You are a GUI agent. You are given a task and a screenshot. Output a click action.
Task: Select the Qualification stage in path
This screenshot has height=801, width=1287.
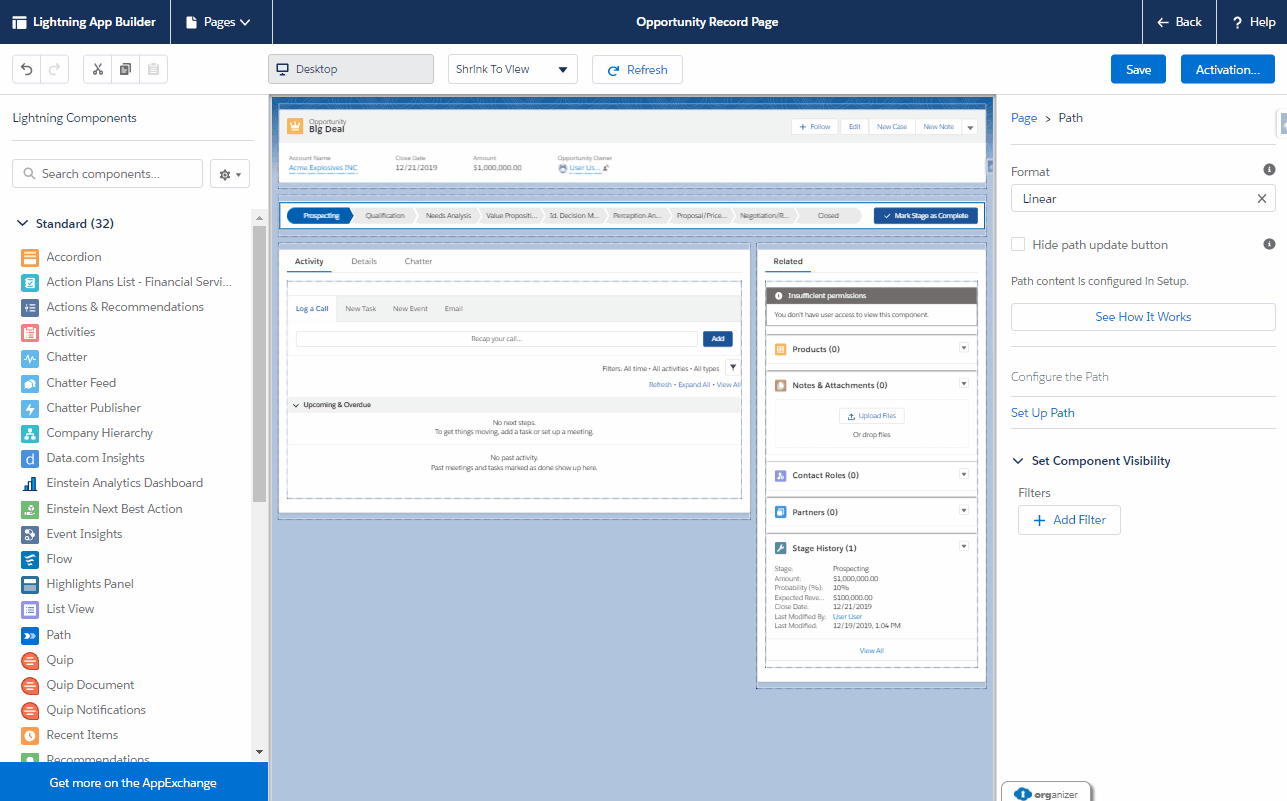[x=385, y=215]
